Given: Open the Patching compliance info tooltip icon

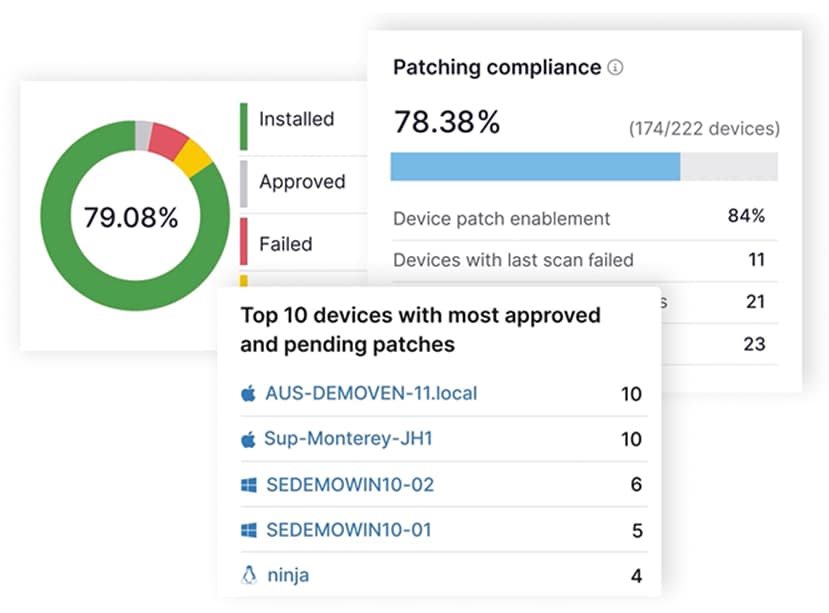Looking at the screenshot, I should tap(617, 67).
